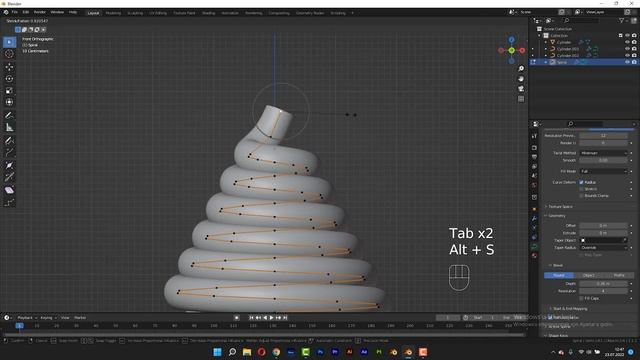Image resolution: width=640 pixels, height=360 pixels.
Task: Toggle Collection exclude checkbox in outliner
Action: pos(620,36)
